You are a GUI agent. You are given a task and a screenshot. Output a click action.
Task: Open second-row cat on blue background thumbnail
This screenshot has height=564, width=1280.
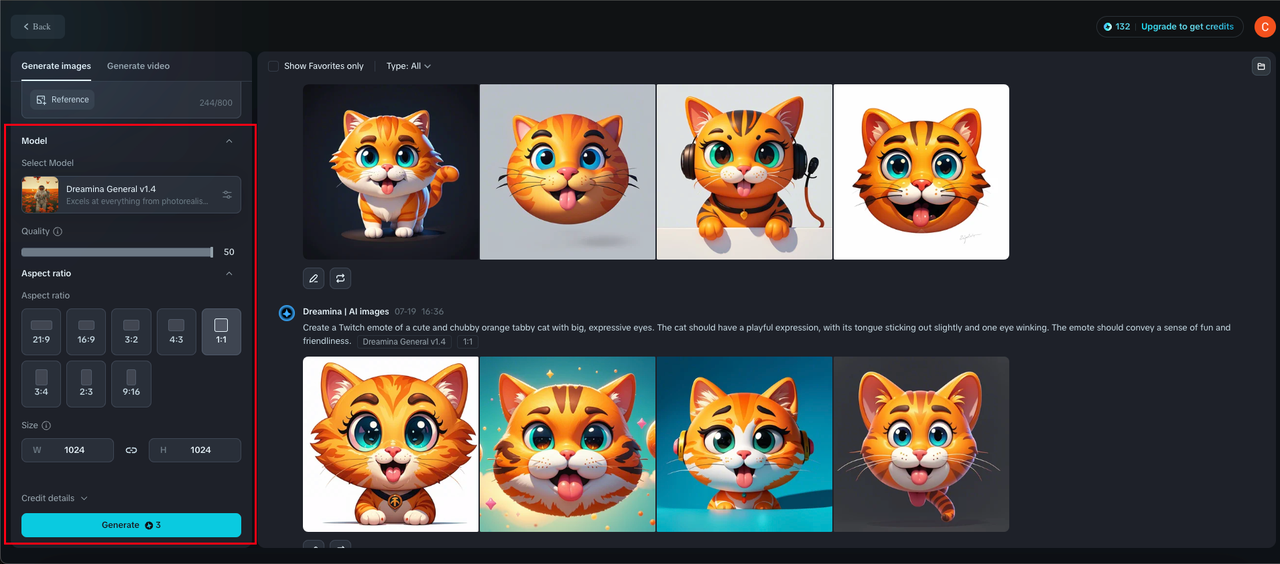pos(745,444)
